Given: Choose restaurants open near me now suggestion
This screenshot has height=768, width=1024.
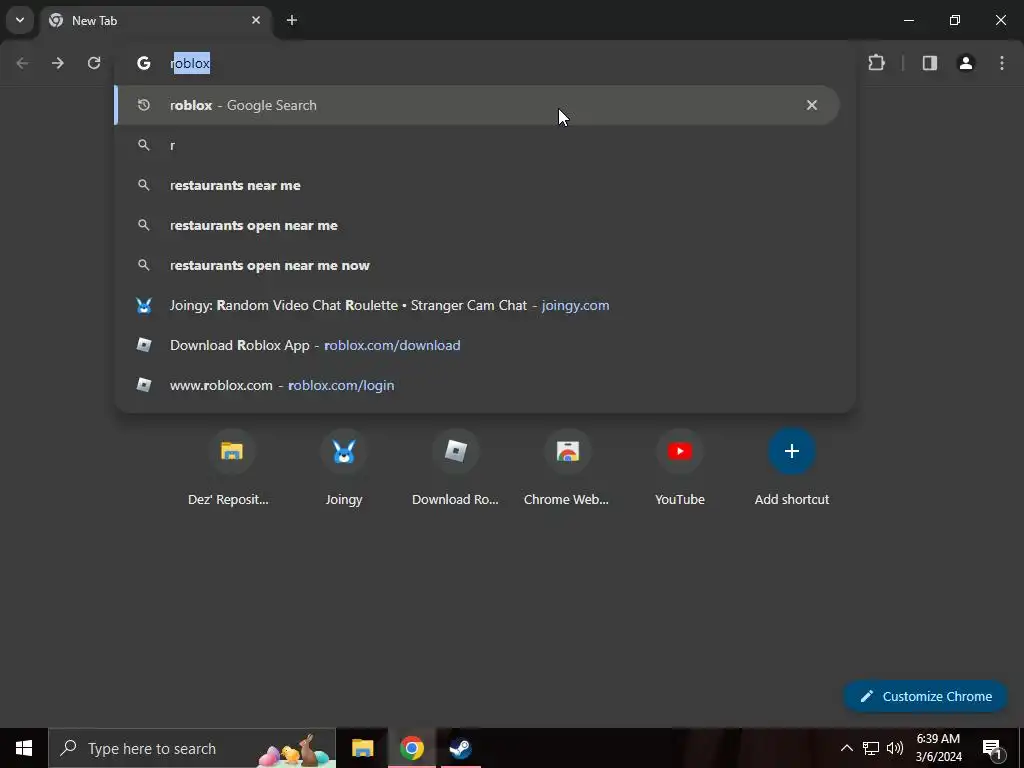Looking at the screenshot, I should pos(477,265).
